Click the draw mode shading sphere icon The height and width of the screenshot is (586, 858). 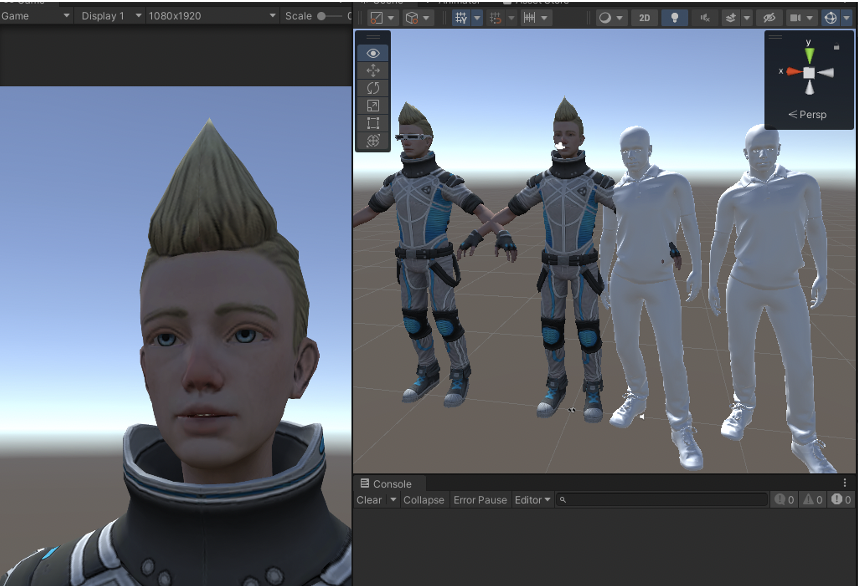[605, 18]
